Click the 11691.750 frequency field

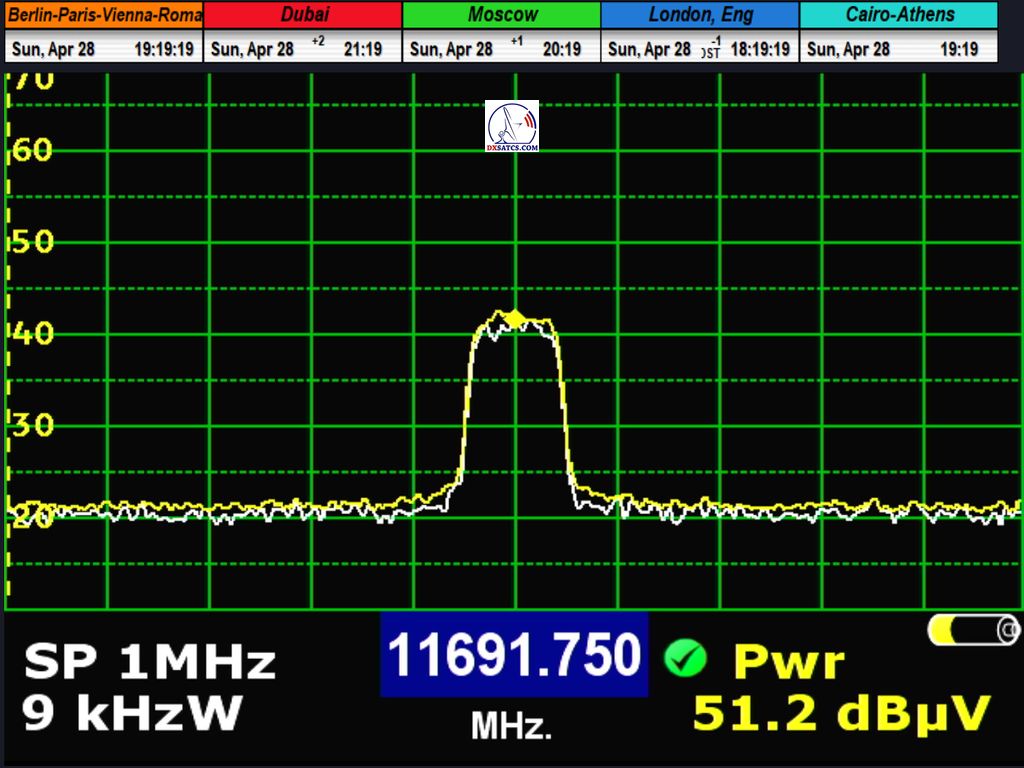pos(513,656)
